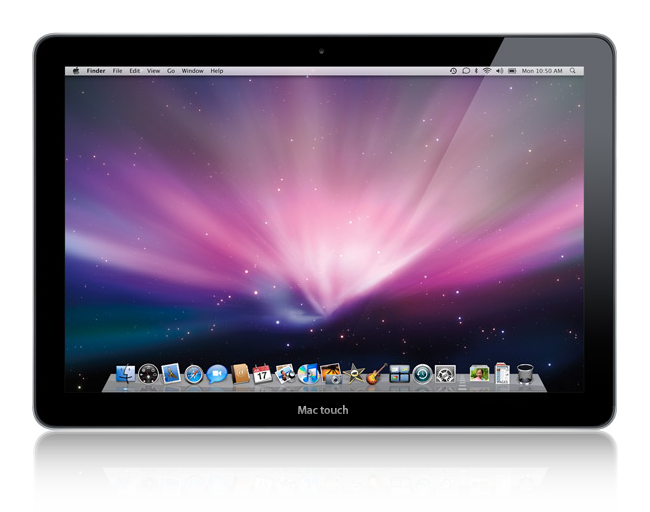Image resolution: width=650 pixels, height=512 pixels.
Task: Launch Preview from the dock
Action: [285, 374]
